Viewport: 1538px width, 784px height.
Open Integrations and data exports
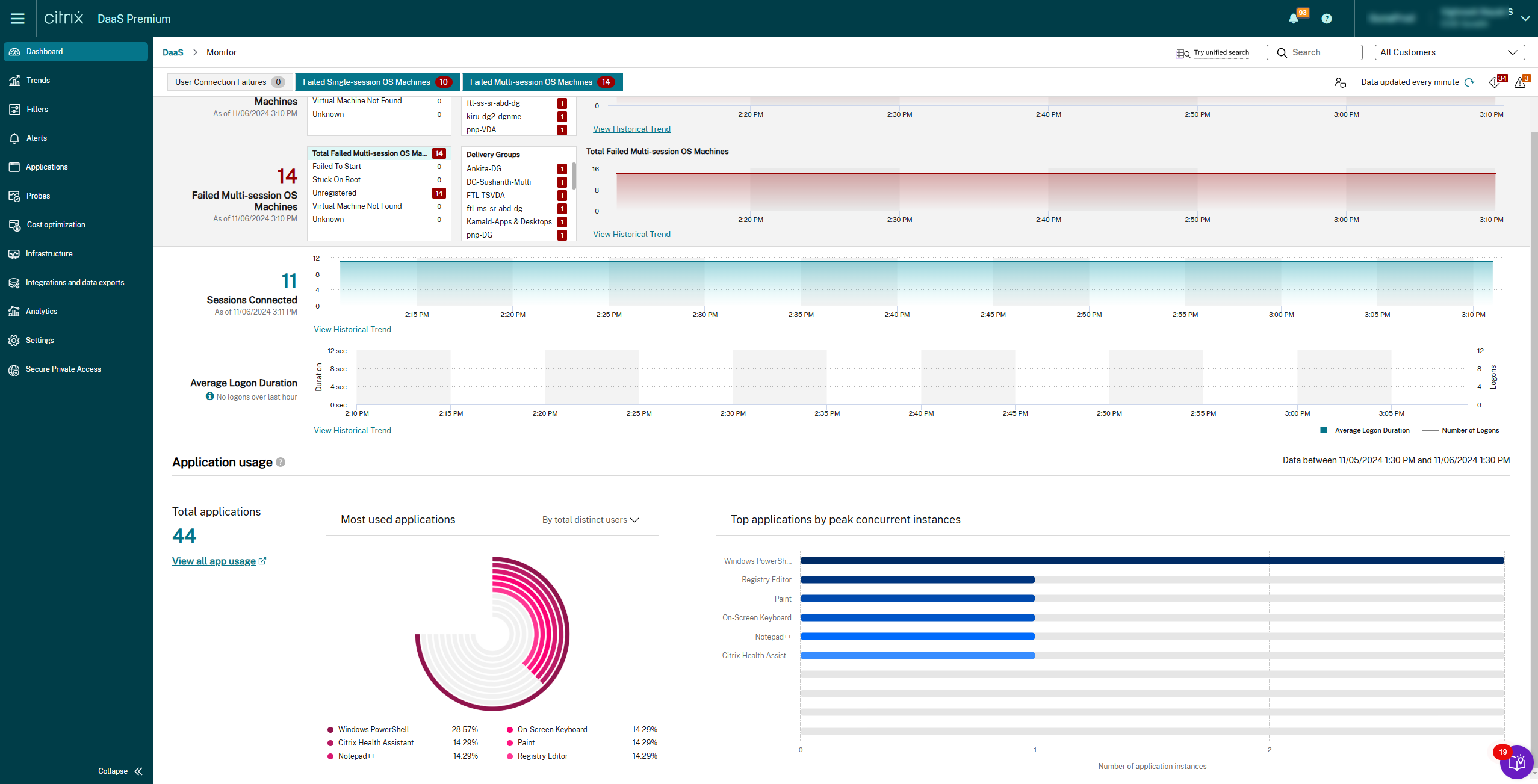(76, 282)
